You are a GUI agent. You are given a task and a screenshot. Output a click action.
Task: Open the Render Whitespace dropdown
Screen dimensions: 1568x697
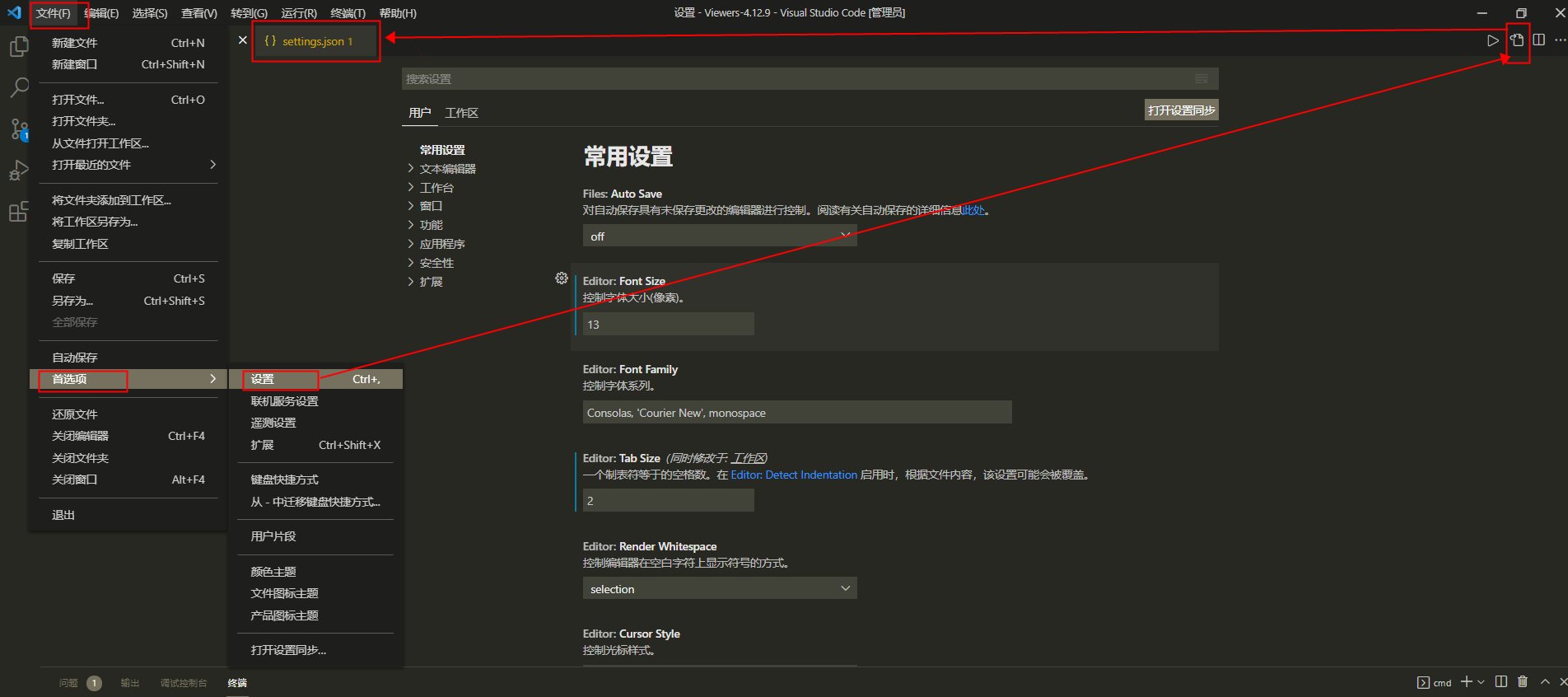[x=720, y=588]
